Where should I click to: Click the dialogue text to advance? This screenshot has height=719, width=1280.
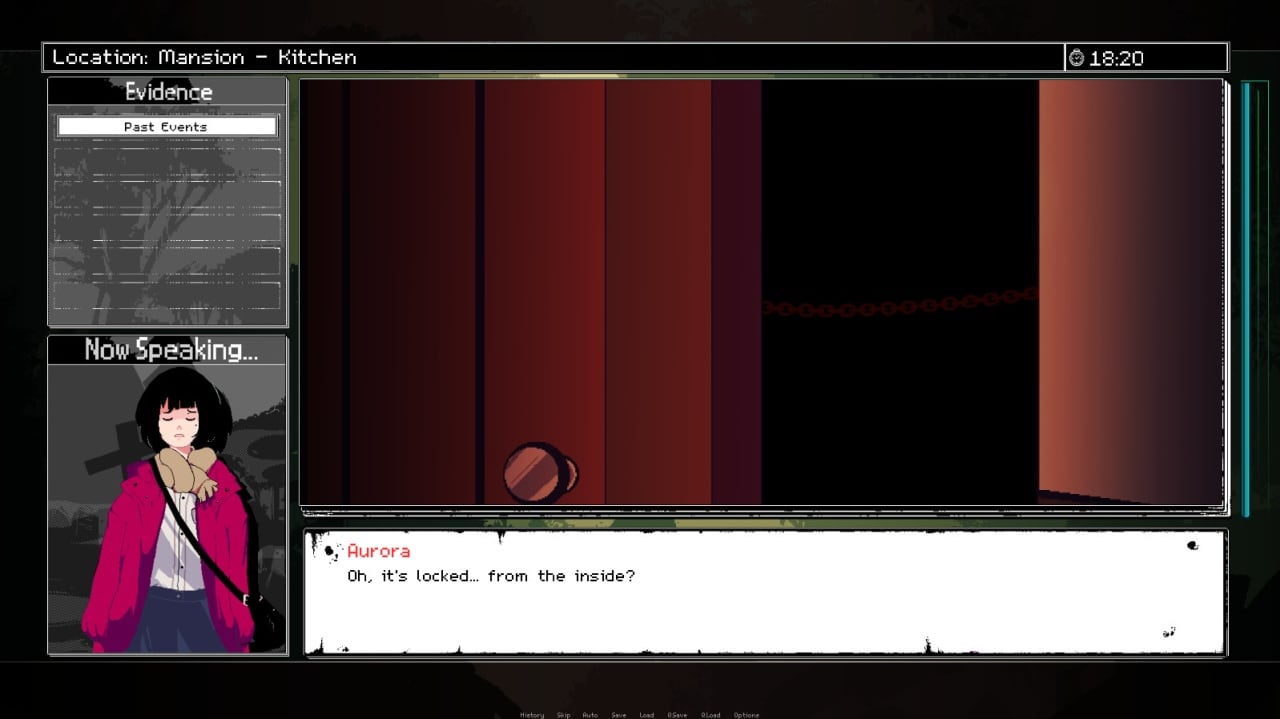coord(490,576)
